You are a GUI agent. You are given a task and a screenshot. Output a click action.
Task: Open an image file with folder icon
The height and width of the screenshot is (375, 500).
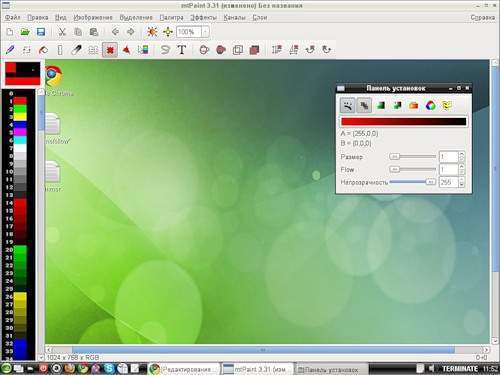[25, 32]
